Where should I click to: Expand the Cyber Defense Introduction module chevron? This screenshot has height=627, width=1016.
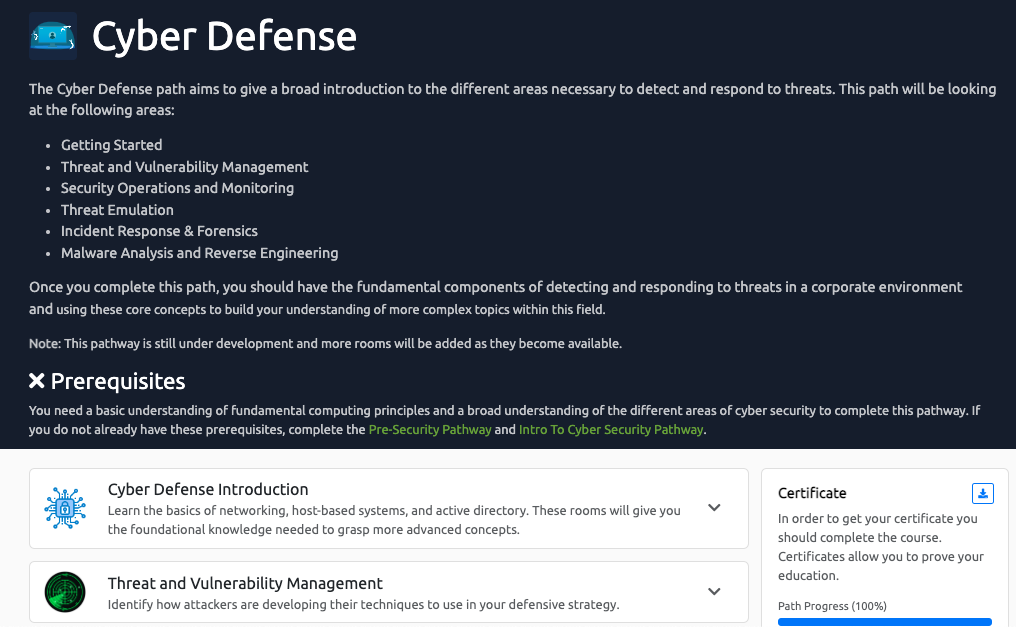coord(714,508)
